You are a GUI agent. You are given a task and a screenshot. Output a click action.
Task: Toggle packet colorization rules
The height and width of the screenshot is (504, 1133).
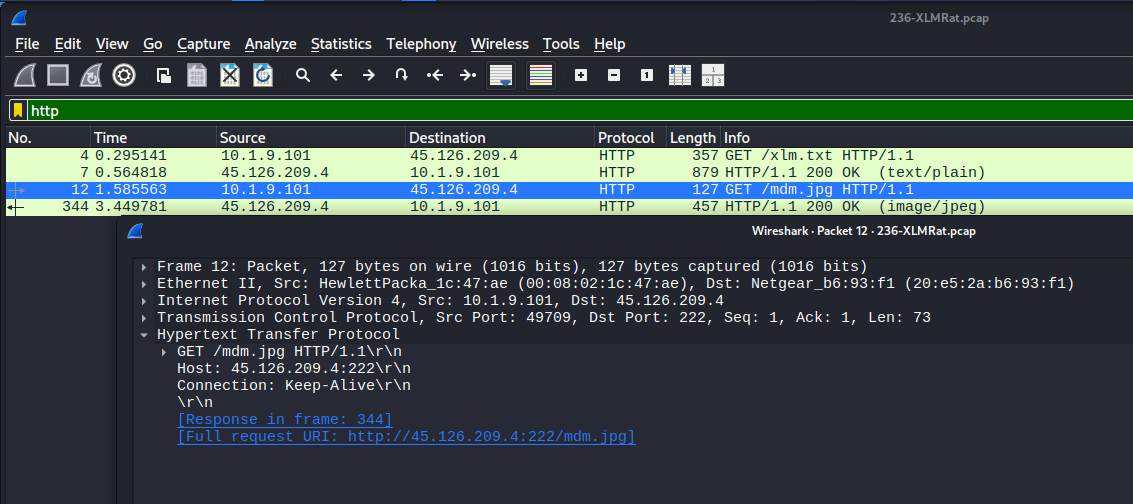click(540, 75)
